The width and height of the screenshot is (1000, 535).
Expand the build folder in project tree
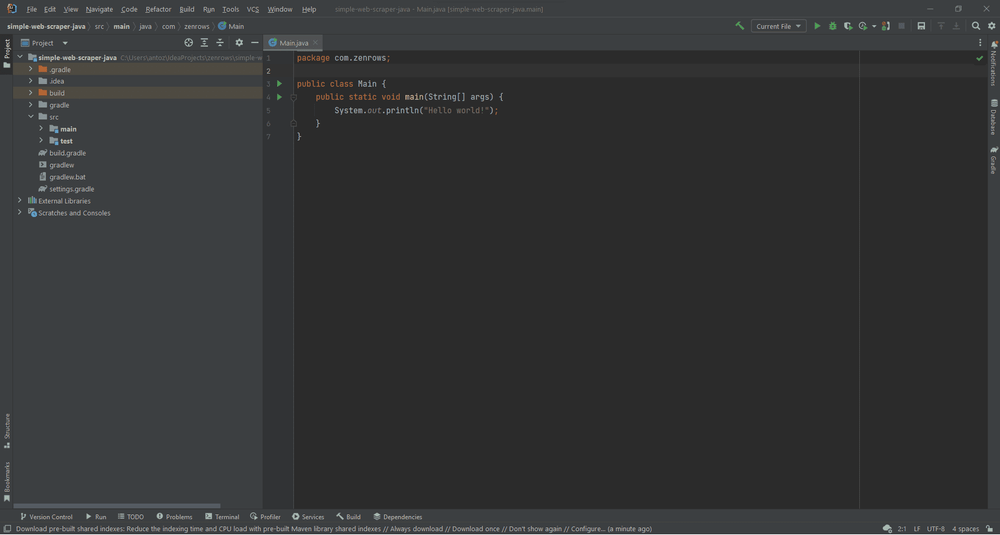(x=30, y=93)
